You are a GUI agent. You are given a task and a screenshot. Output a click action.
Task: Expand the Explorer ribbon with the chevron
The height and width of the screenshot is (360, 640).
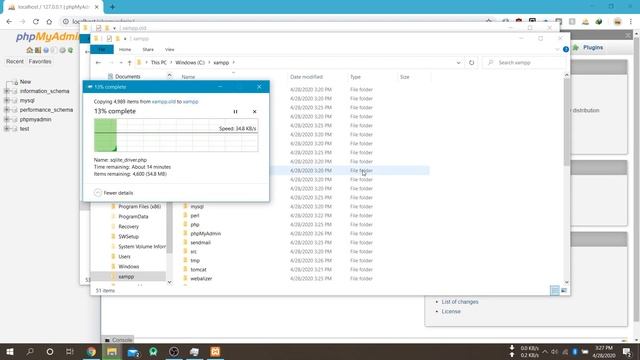[x=557, y=49]
